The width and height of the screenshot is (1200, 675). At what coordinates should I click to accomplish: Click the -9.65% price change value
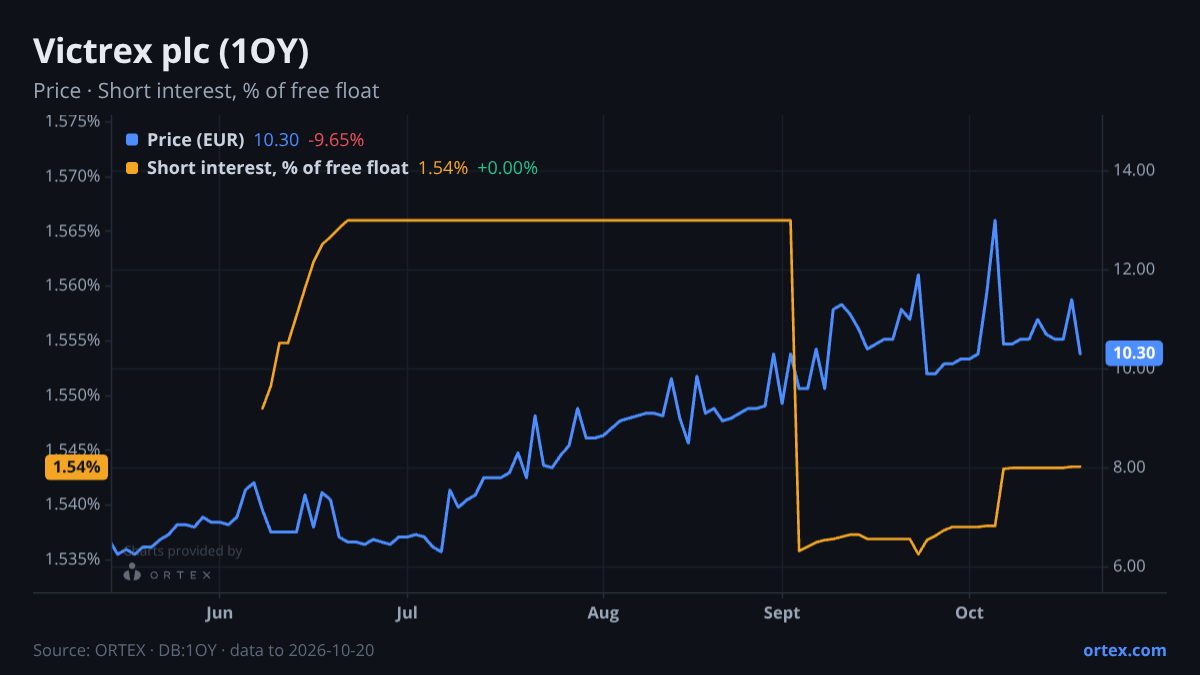[x=335, y=140]
